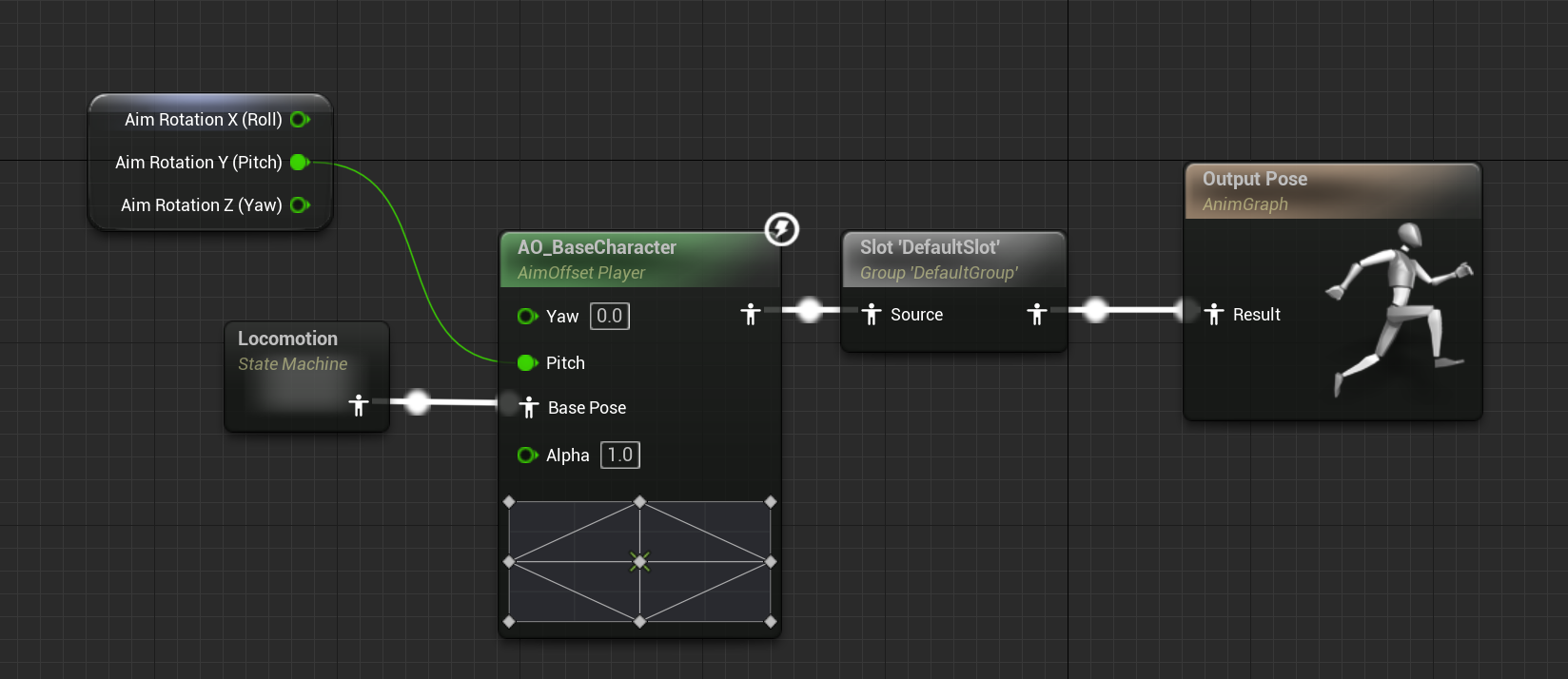This screenshot has height=679, width=1568.
Task: Select the Locomotion state machine node
Action: 306,377
